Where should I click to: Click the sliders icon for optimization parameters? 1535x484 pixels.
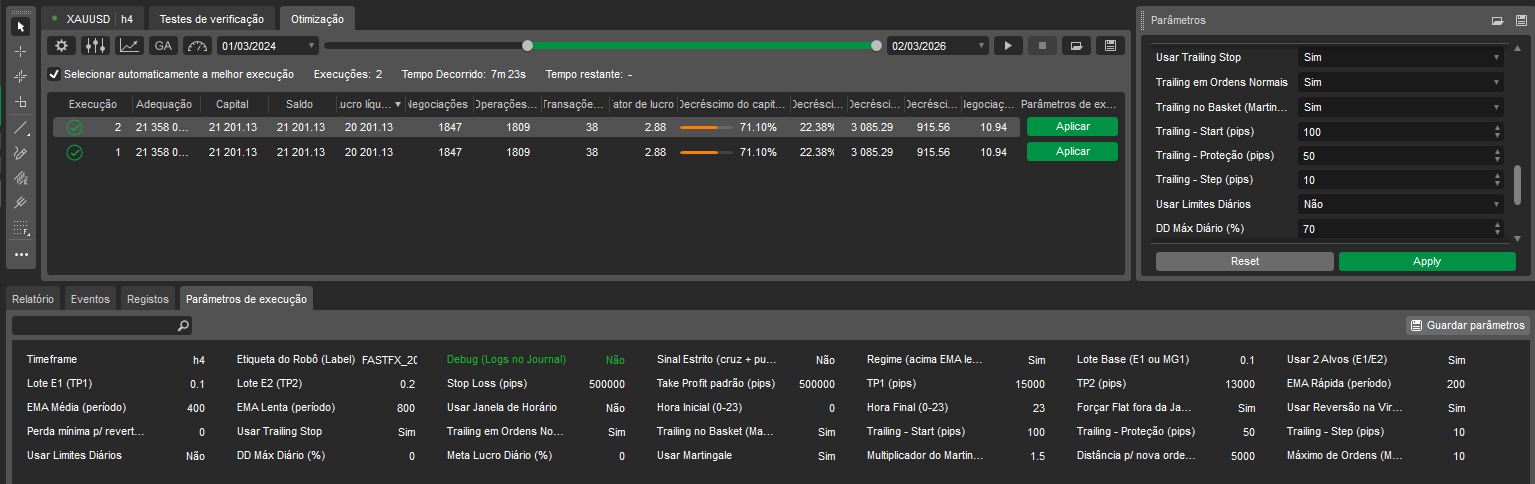(96, 46)
